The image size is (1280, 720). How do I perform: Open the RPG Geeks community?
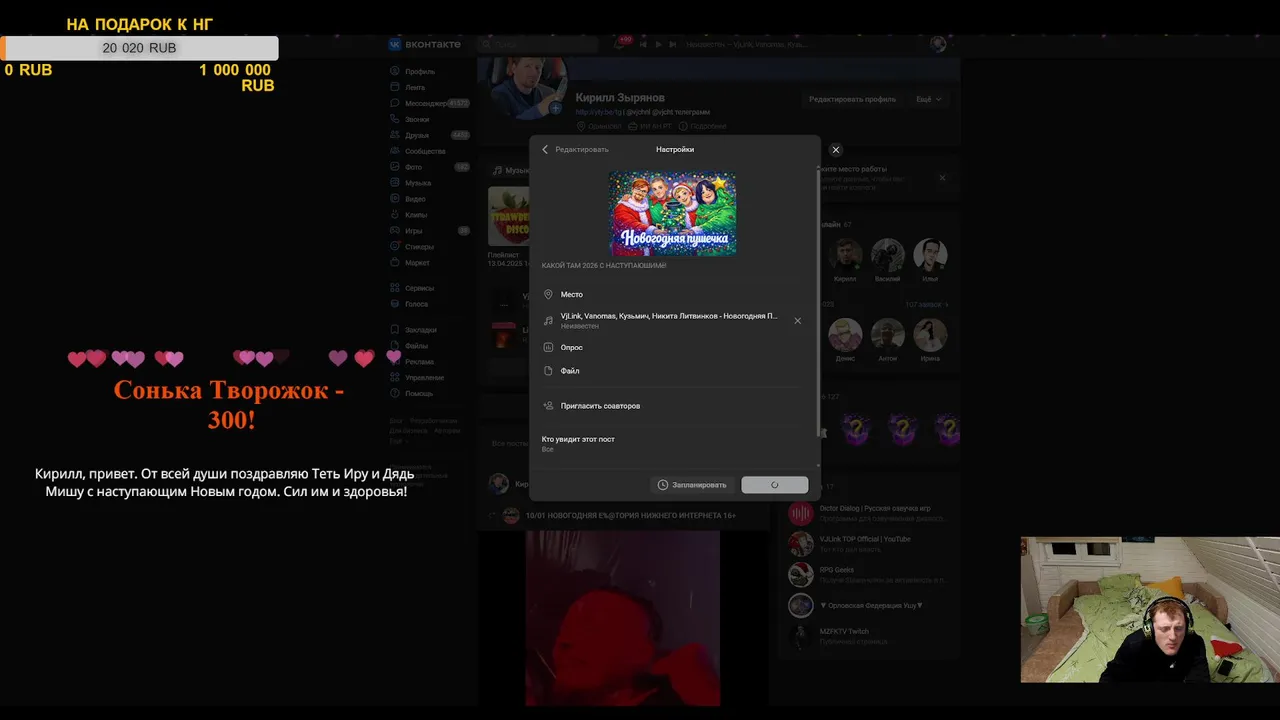click(837, 570)
